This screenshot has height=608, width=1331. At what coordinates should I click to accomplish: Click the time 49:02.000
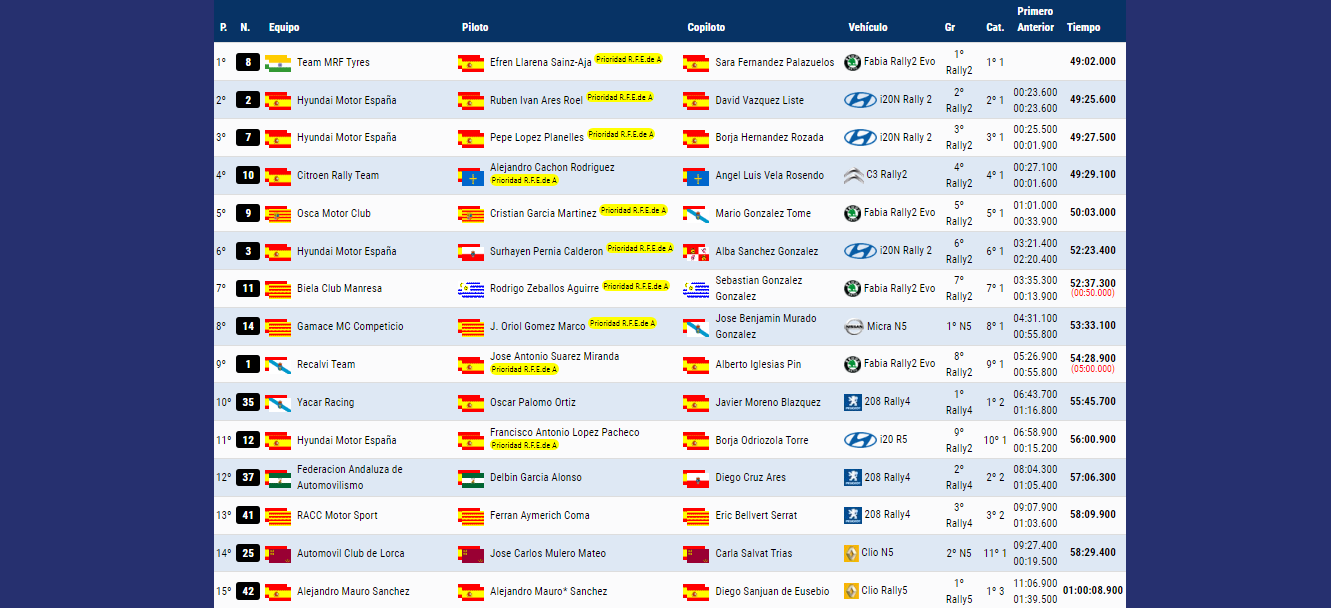pyautogui.click(x=1093, y=62)
